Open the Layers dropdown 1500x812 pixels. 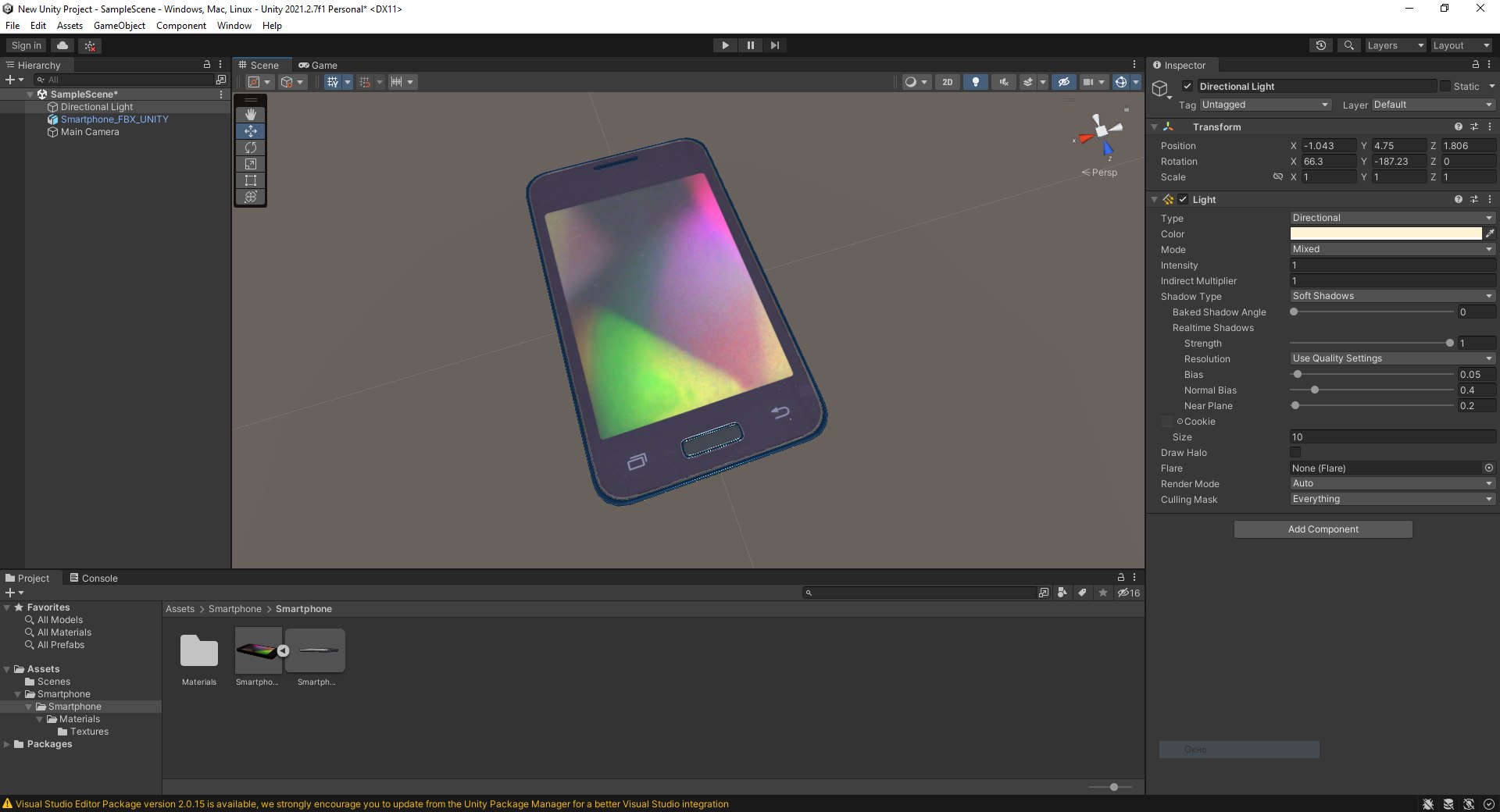pyautogui.click(x=1395, y=45)
